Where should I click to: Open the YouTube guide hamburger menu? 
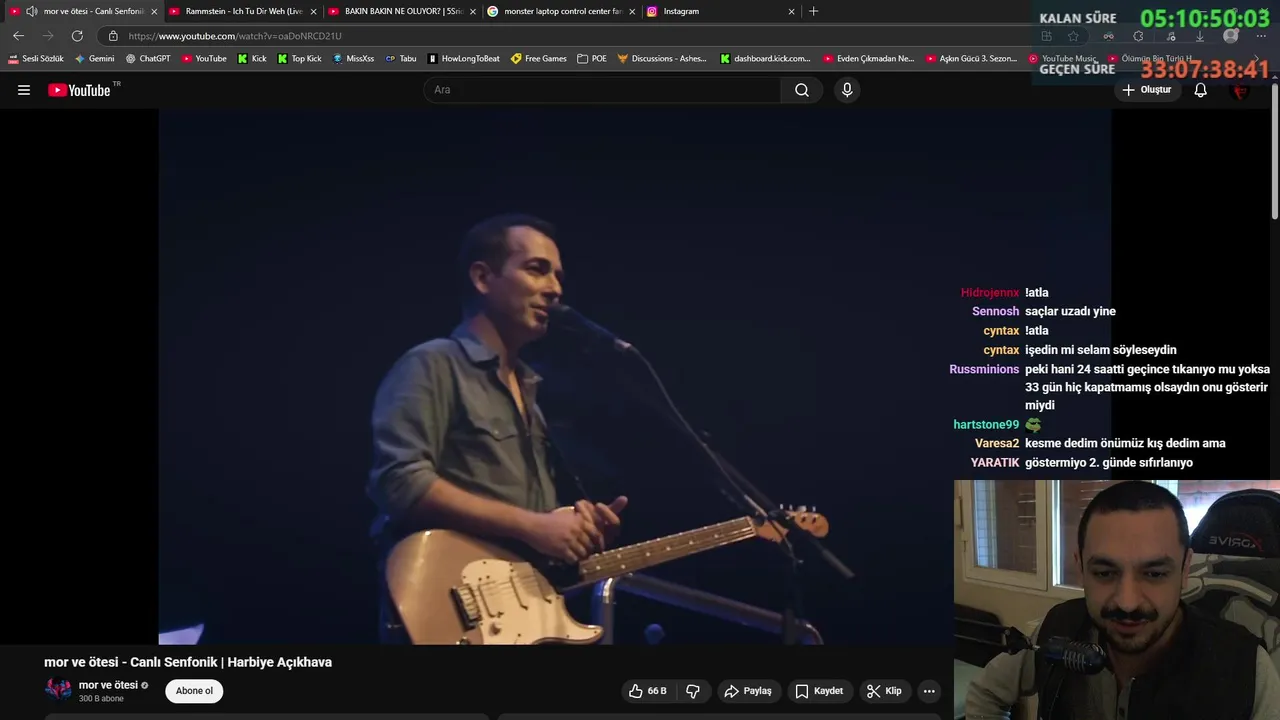point(24,90)
